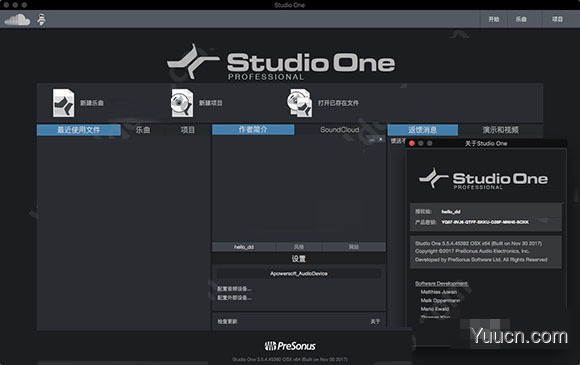Image resolution: width=580 pixels, height=365 pixels.
Task: Click the 配置外部设备... link
Action: click(x=234, y=298)
